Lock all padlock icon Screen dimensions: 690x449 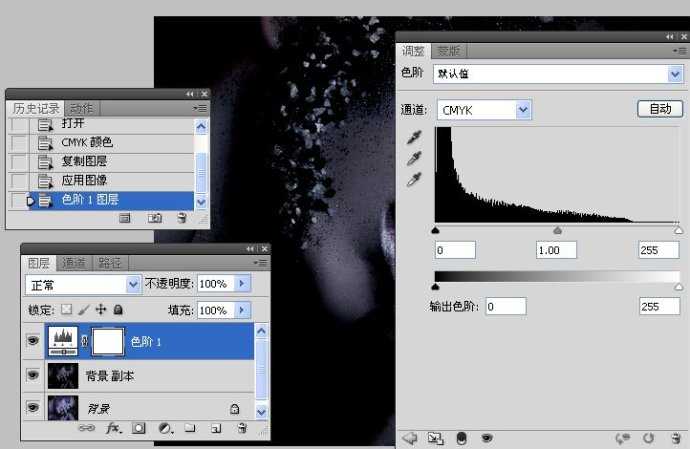pos(118,309)
